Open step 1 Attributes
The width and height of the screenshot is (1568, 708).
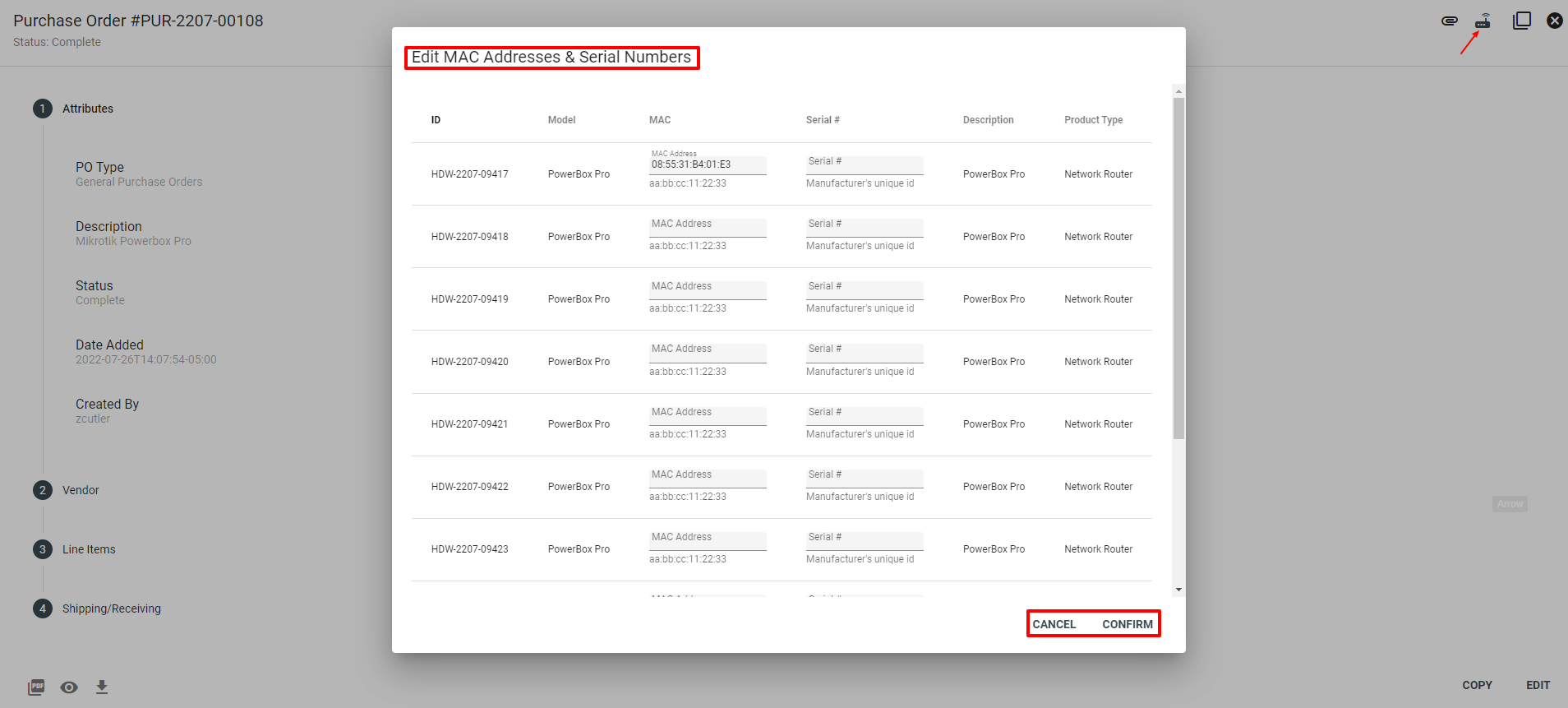click(73, 109)
